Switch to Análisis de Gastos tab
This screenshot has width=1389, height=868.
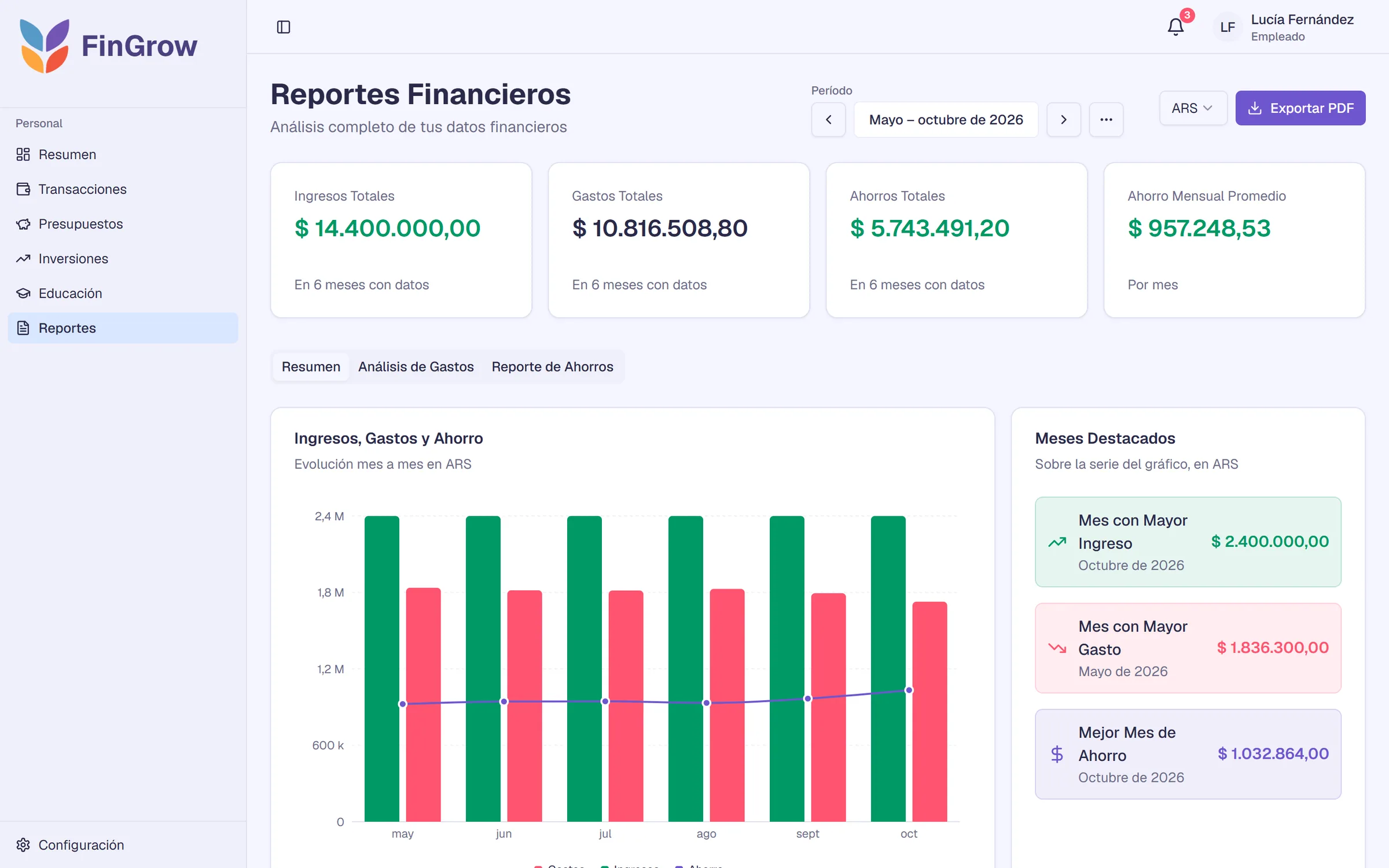coord(416,367)
